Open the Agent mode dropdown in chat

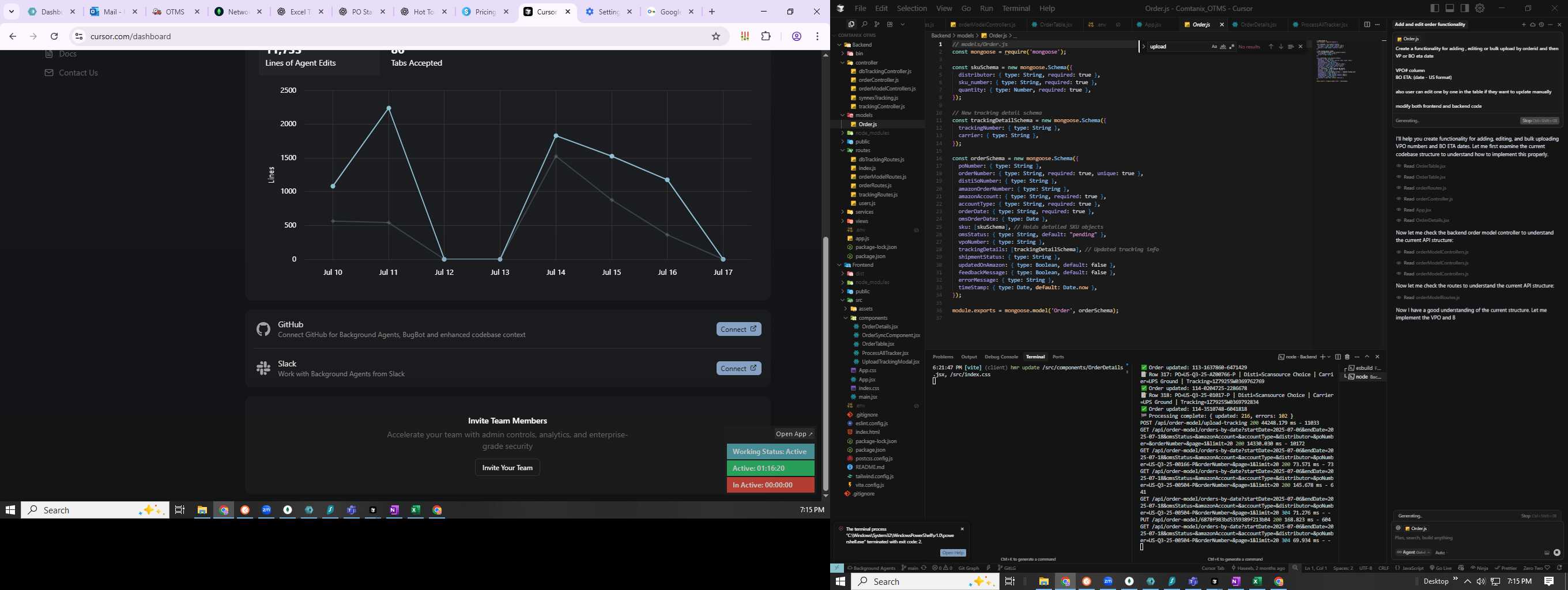tap(1412, 553)
